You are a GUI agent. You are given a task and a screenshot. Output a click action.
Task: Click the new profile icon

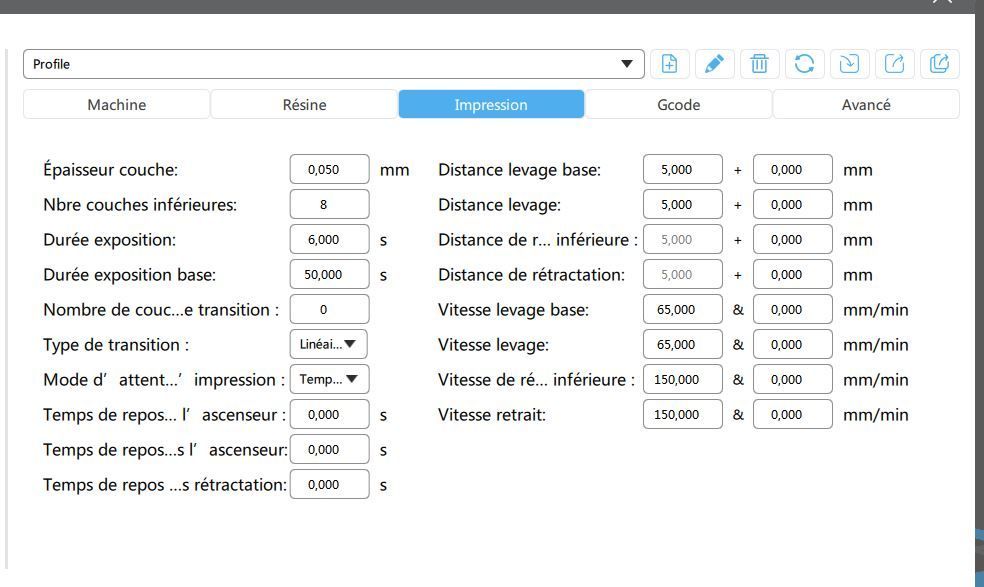point(669,64)
